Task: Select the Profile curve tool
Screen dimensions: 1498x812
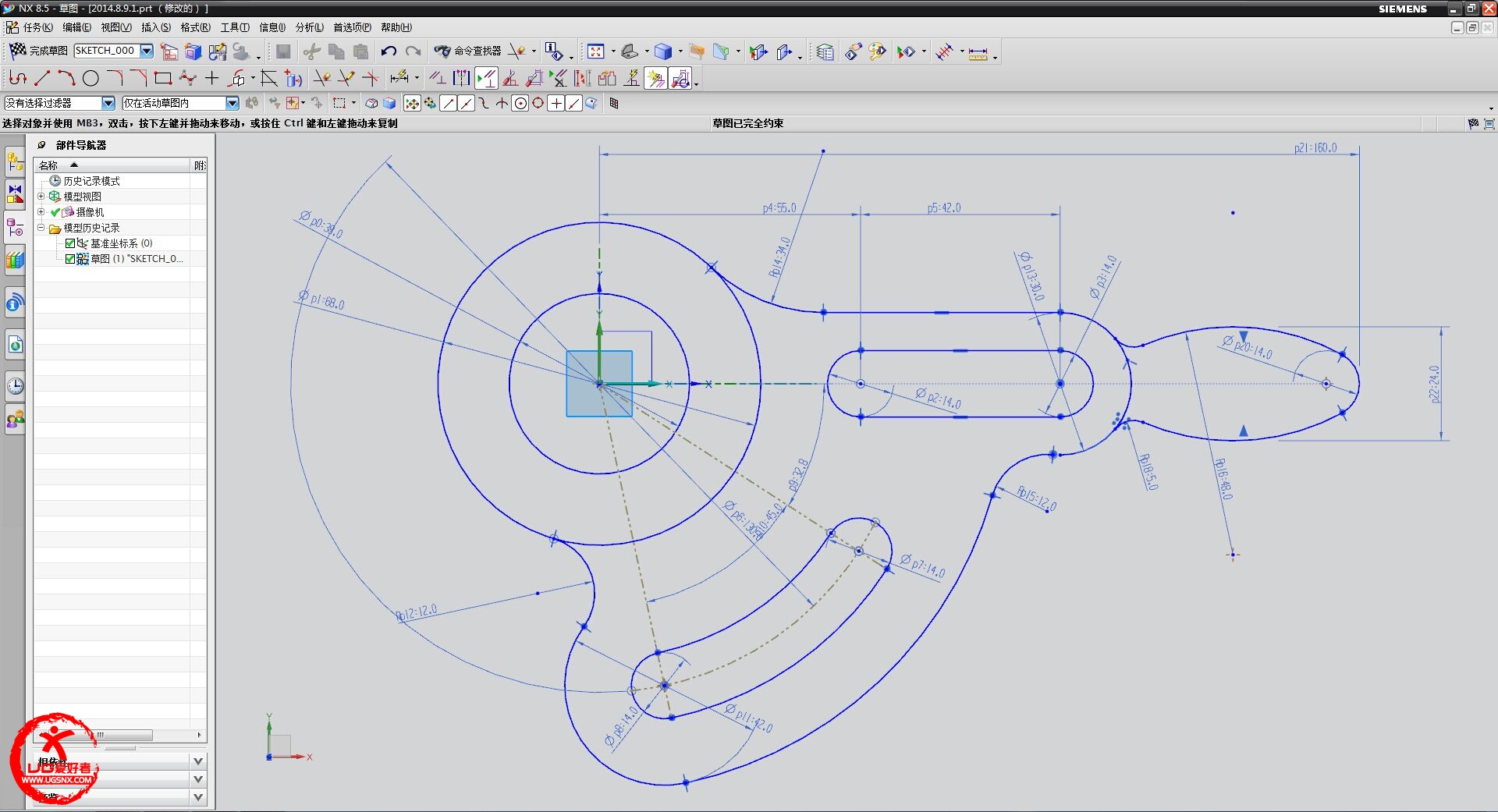Action: (x=19, y=78)
